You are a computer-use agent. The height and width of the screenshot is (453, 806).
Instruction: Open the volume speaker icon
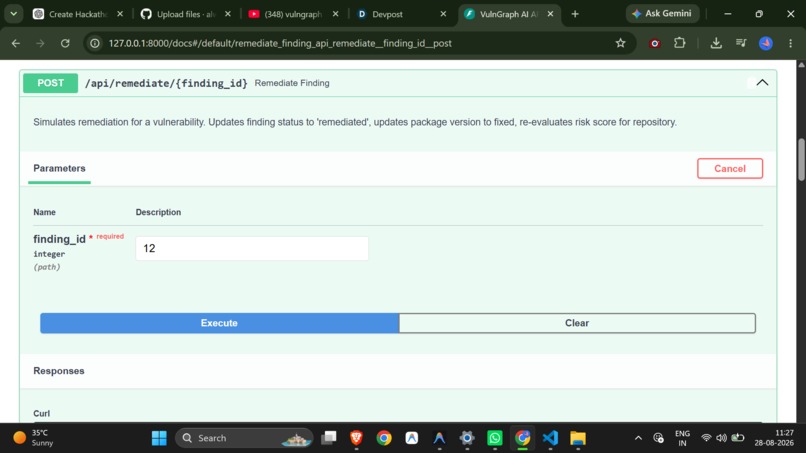click(722, 438)
